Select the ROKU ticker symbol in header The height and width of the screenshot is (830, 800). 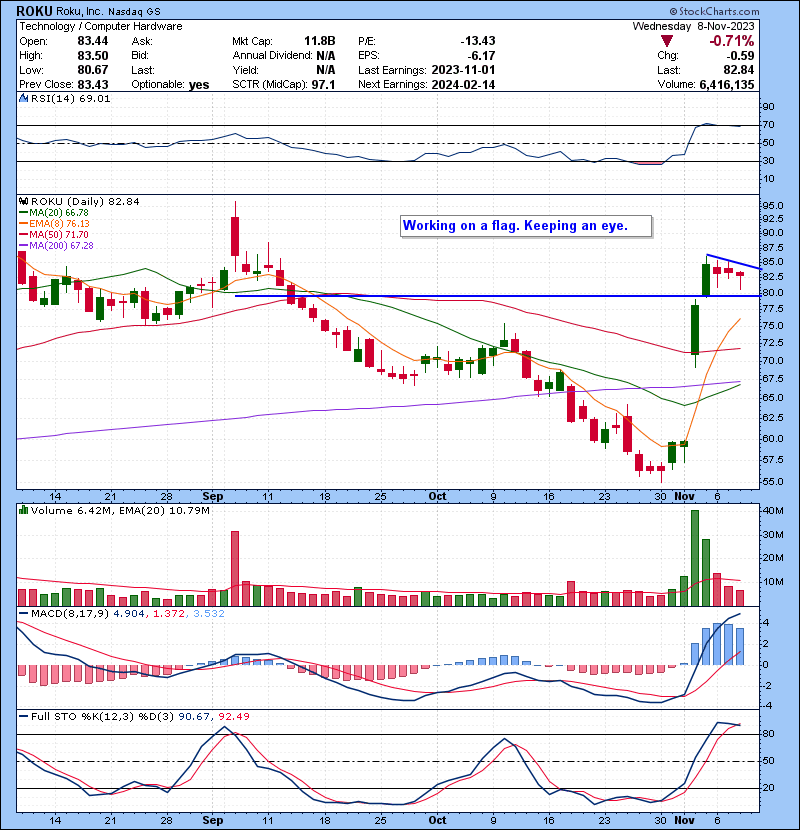(x=34, y=11)
